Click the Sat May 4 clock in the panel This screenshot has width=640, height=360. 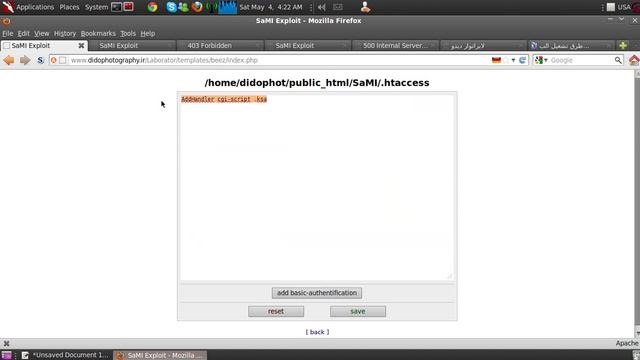coord(271,7)
